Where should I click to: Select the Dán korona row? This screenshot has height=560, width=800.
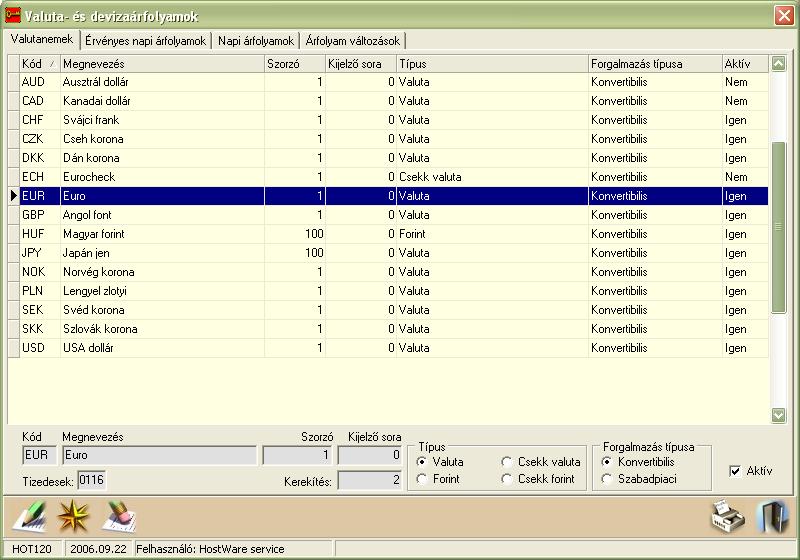[394, 158]
